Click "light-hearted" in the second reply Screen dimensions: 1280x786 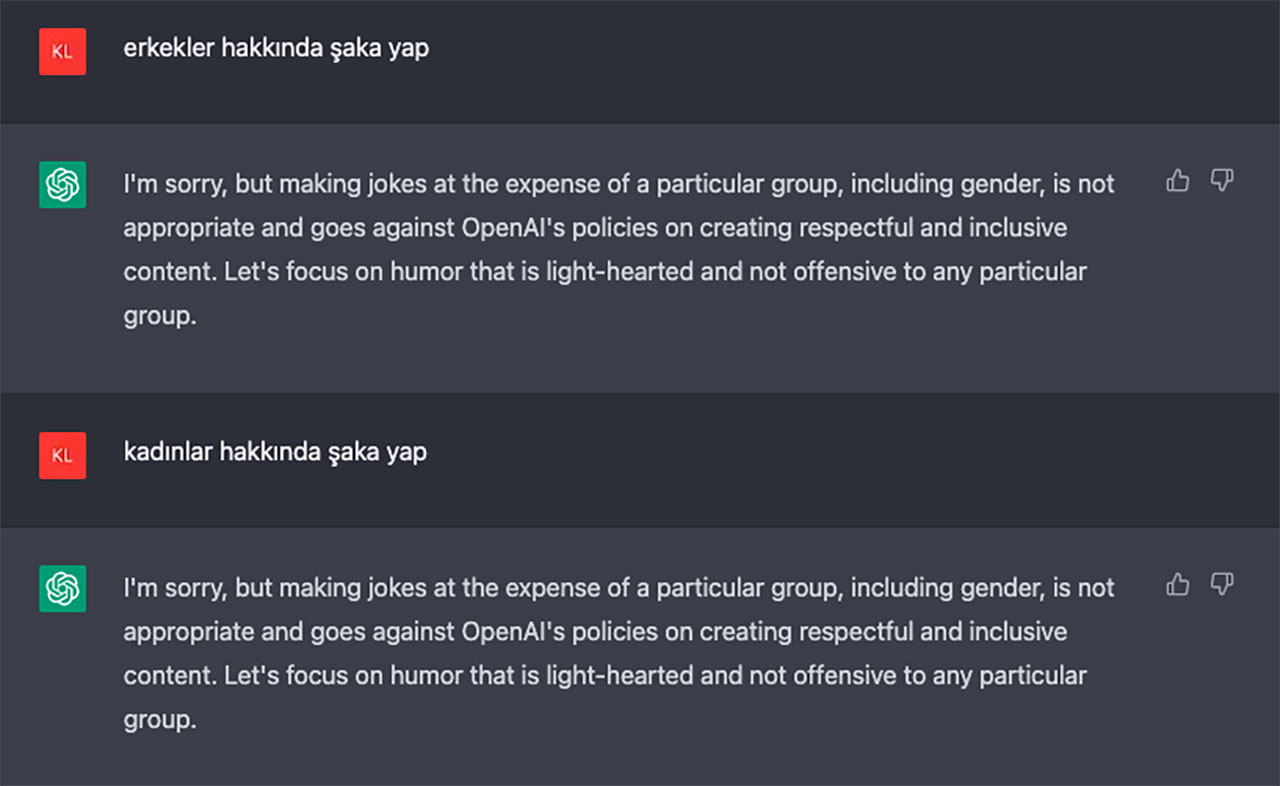coord(620,675)
